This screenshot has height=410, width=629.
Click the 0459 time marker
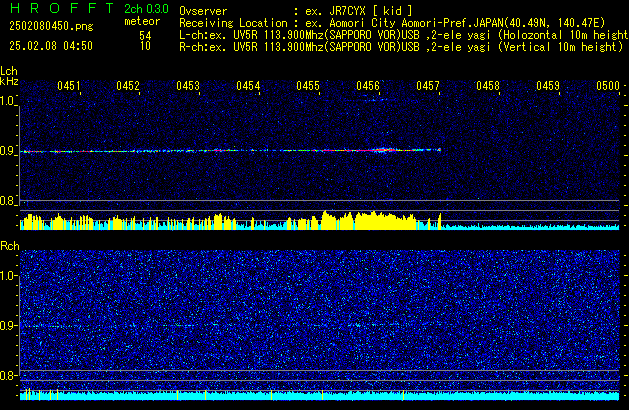548,86
